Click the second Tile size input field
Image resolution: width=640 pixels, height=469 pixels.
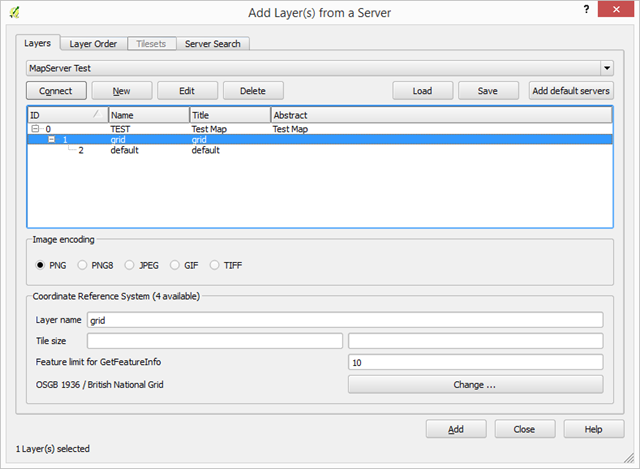coord(476,341)
